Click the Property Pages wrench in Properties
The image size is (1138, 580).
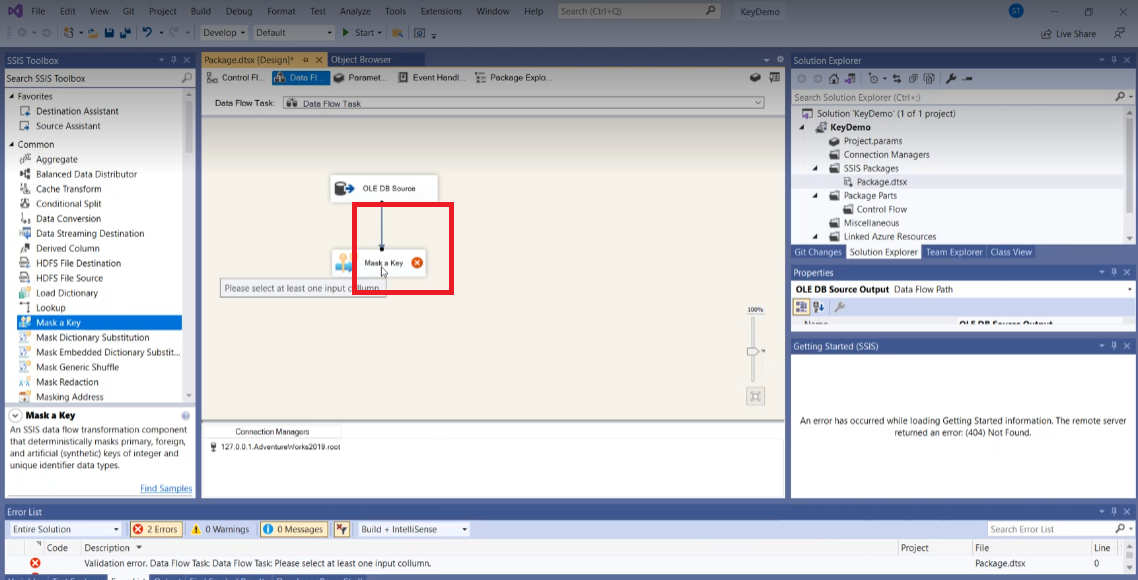[x=840, y=307]
